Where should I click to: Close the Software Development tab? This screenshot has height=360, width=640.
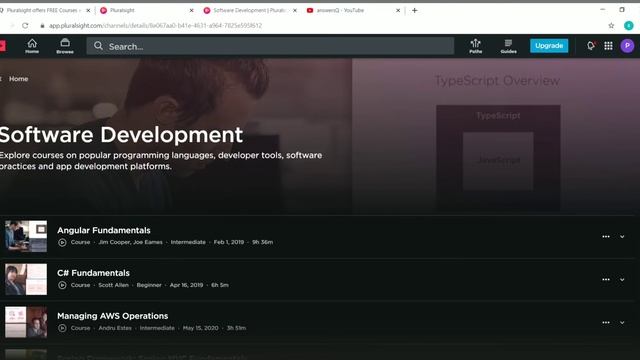pos(295,10)
